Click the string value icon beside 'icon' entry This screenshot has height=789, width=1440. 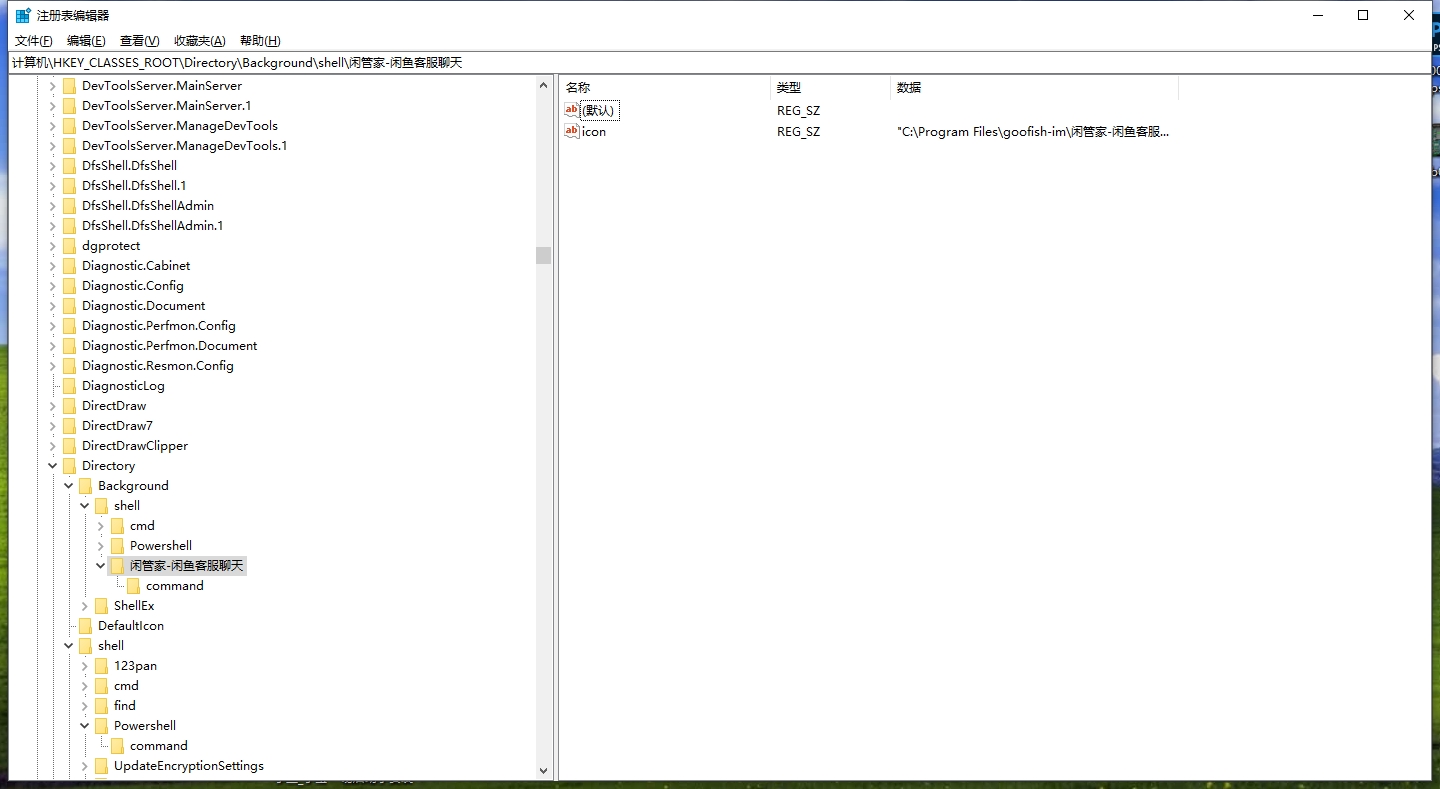pyautogui.click(x=572, y=131)
